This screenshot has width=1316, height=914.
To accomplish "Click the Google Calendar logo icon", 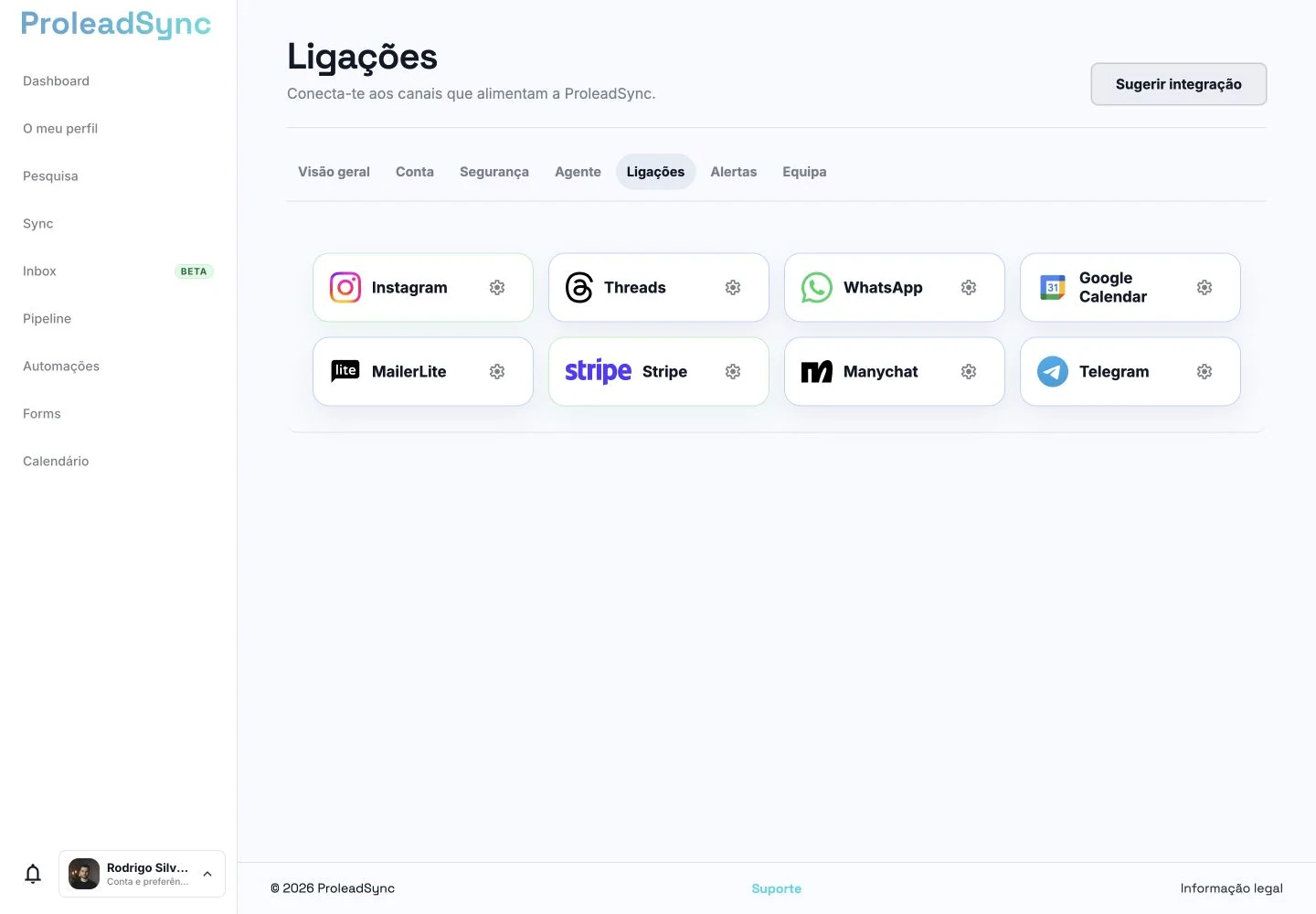I will coord(1053,288).
